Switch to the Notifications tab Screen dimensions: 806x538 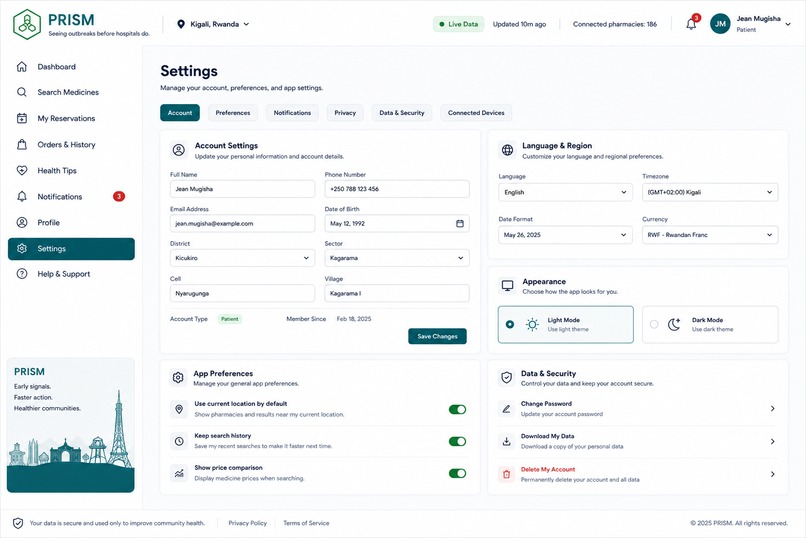[292, 113]
